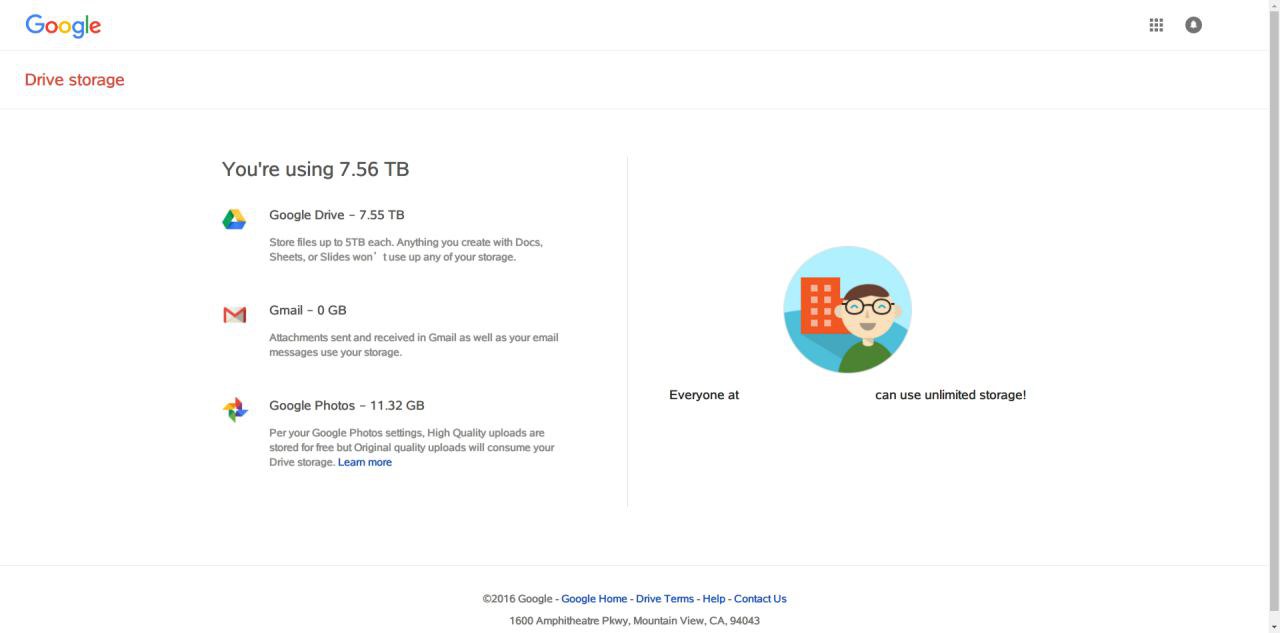Click the Google logo

coord(63,26)
